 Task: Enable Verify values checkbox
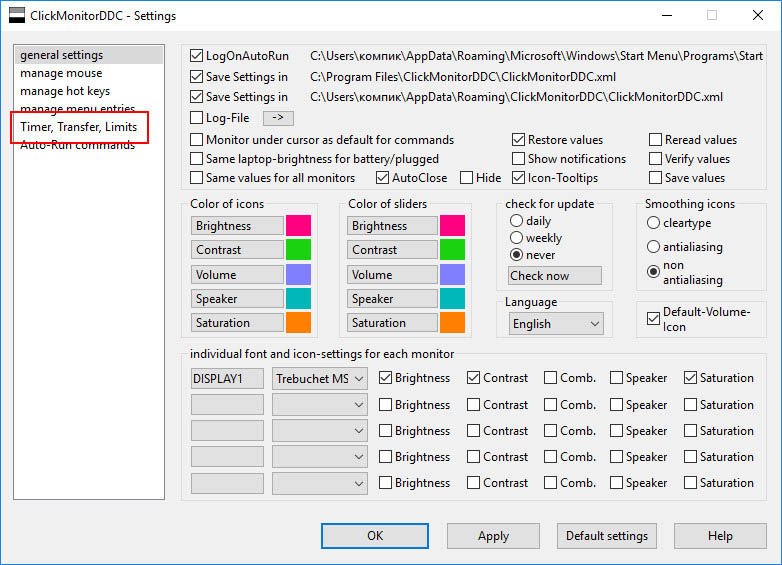[655, 159]
